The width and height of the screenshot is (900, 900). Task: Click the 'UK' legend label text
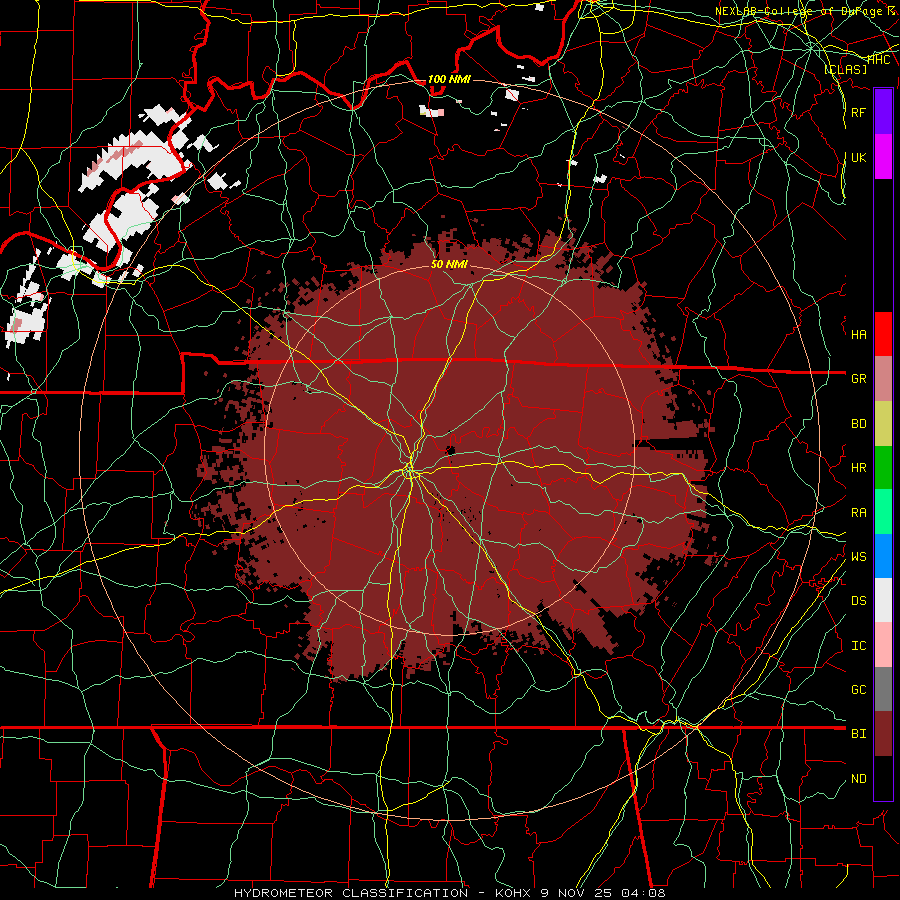(x=858, y=157)
